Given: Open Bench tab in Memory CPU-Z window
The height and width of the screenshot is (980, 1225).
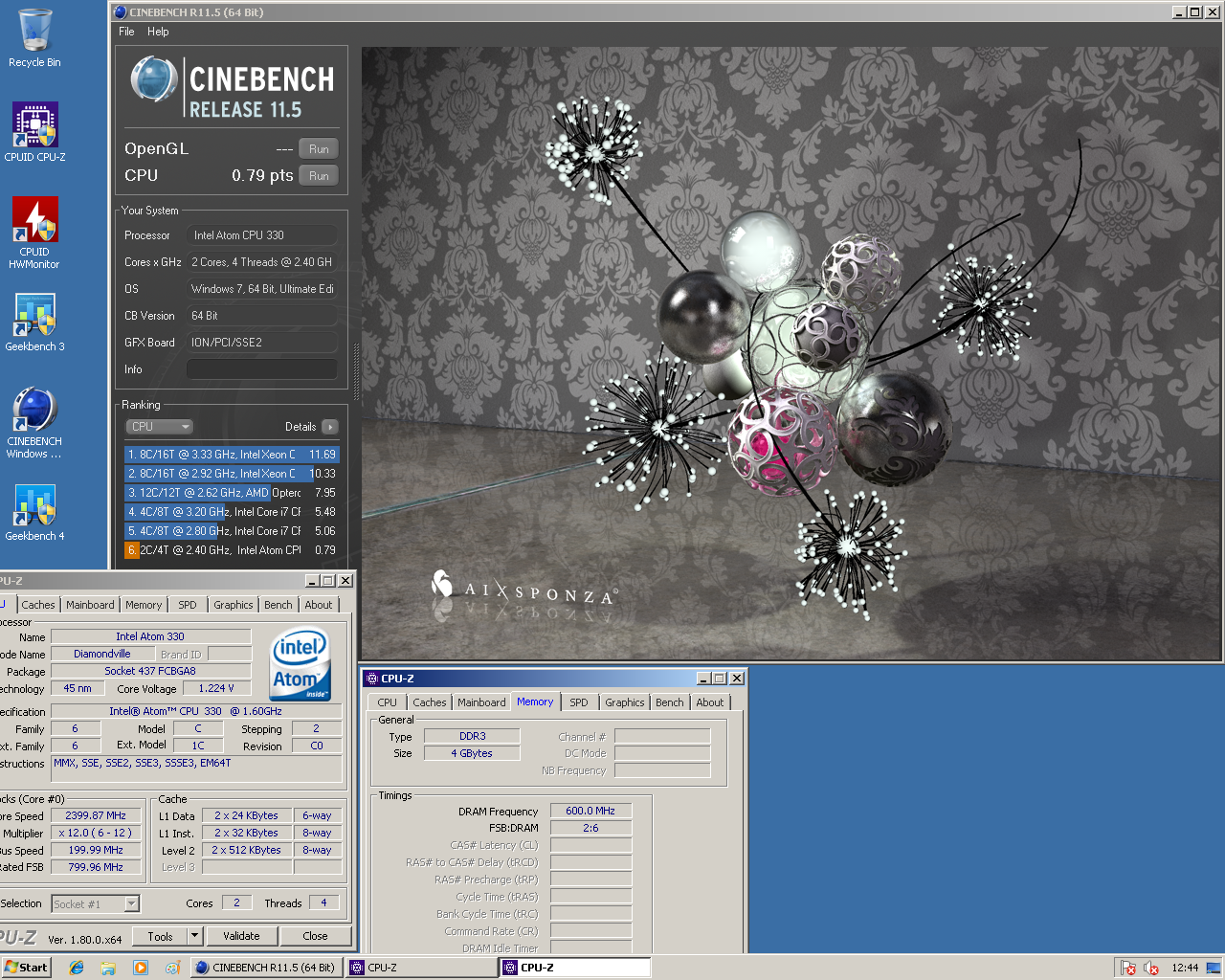Looking at the screenshot, I should (x=670, y=702).
